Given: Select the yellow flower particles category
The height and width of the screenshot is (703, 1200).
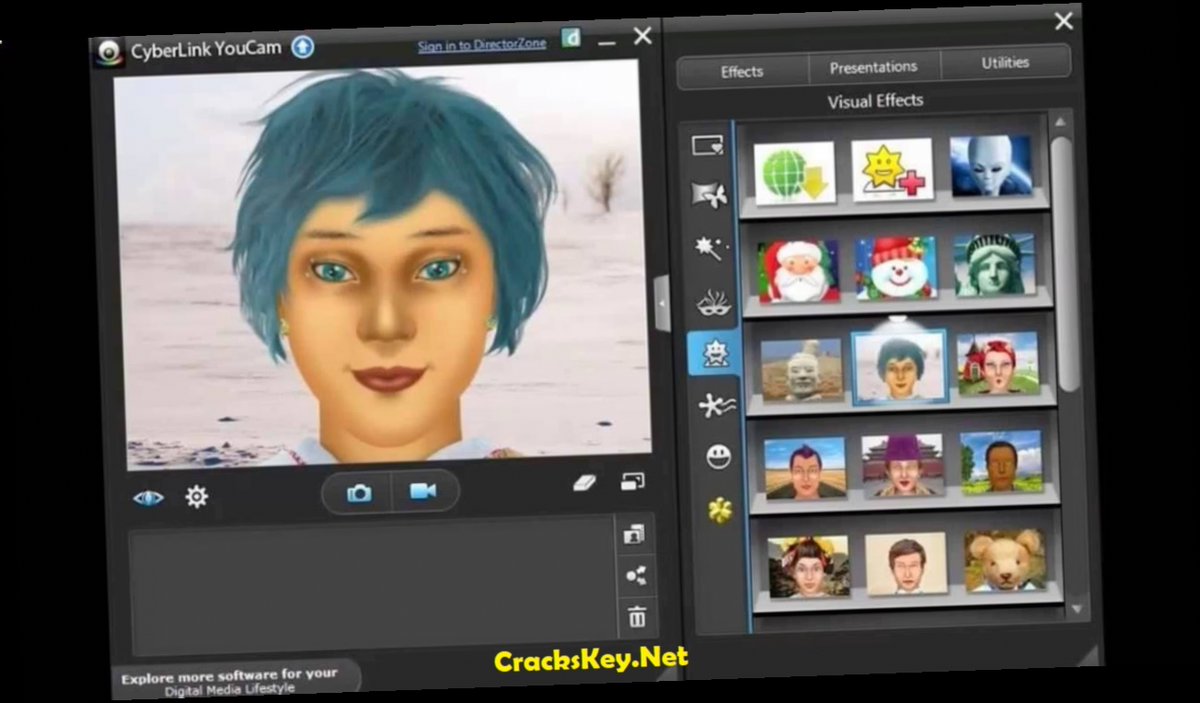Looking at the screenshot, I should coord(719,510).
